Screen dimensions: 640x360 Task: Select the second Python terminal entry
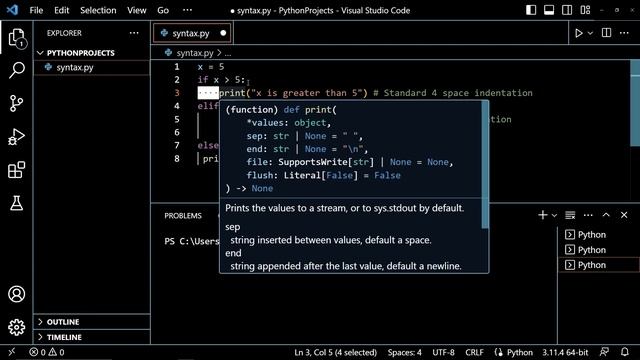coord(598,250)
